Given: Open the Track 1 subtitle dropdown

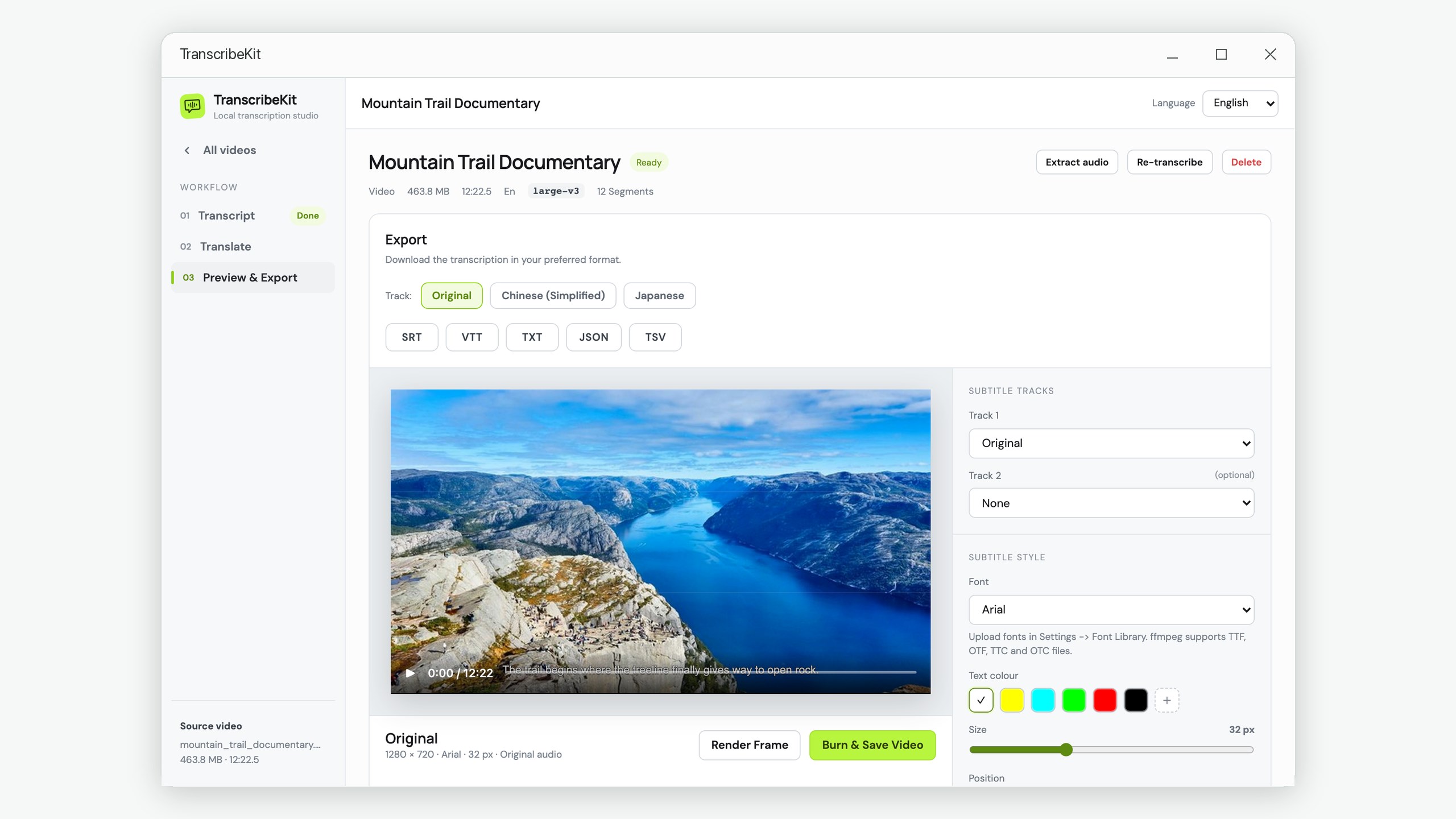Looking at the screenshot, I should 1111,443.
